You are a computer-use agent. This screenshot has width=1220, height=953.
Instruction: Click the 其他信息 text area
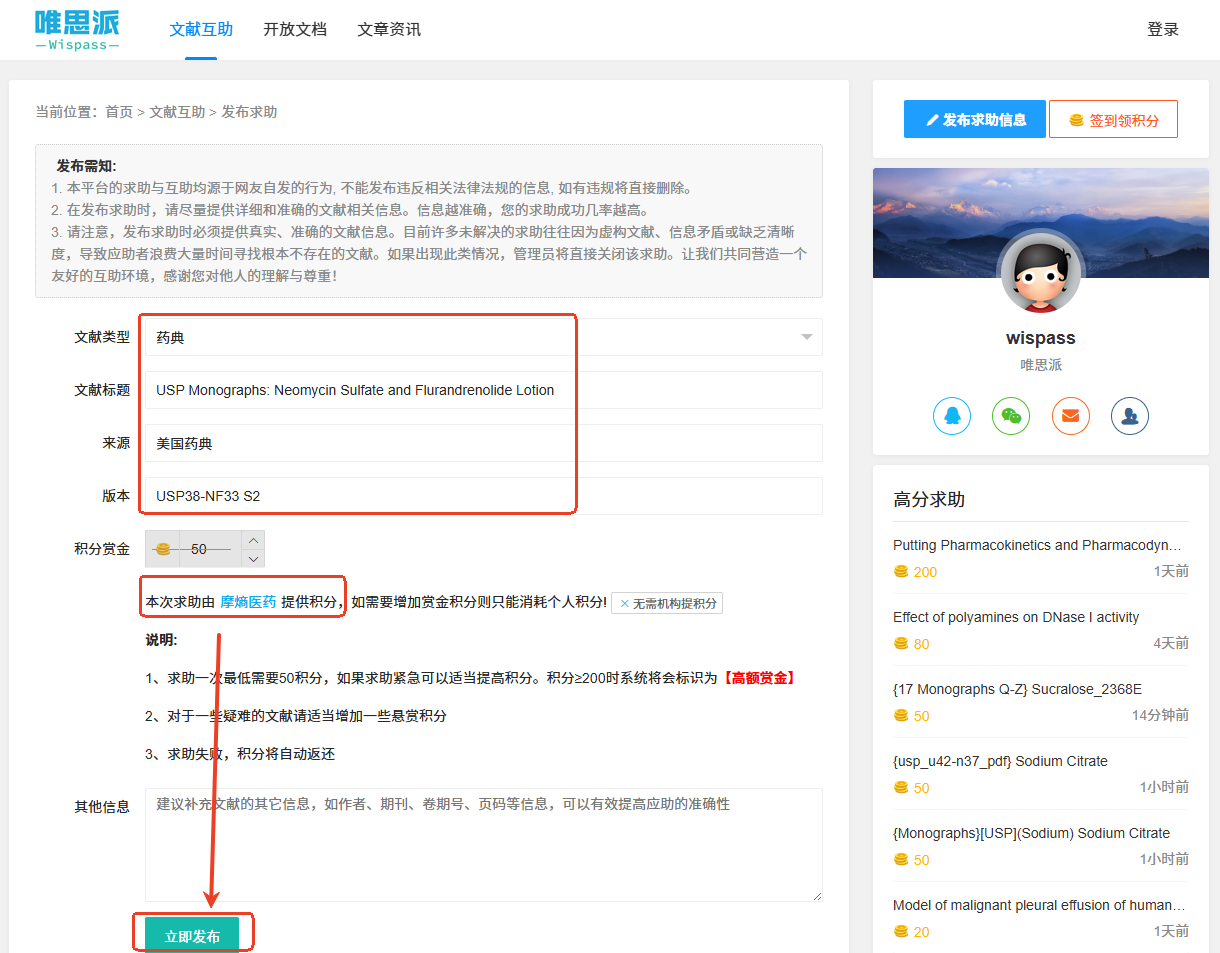(x=483, y=845)
